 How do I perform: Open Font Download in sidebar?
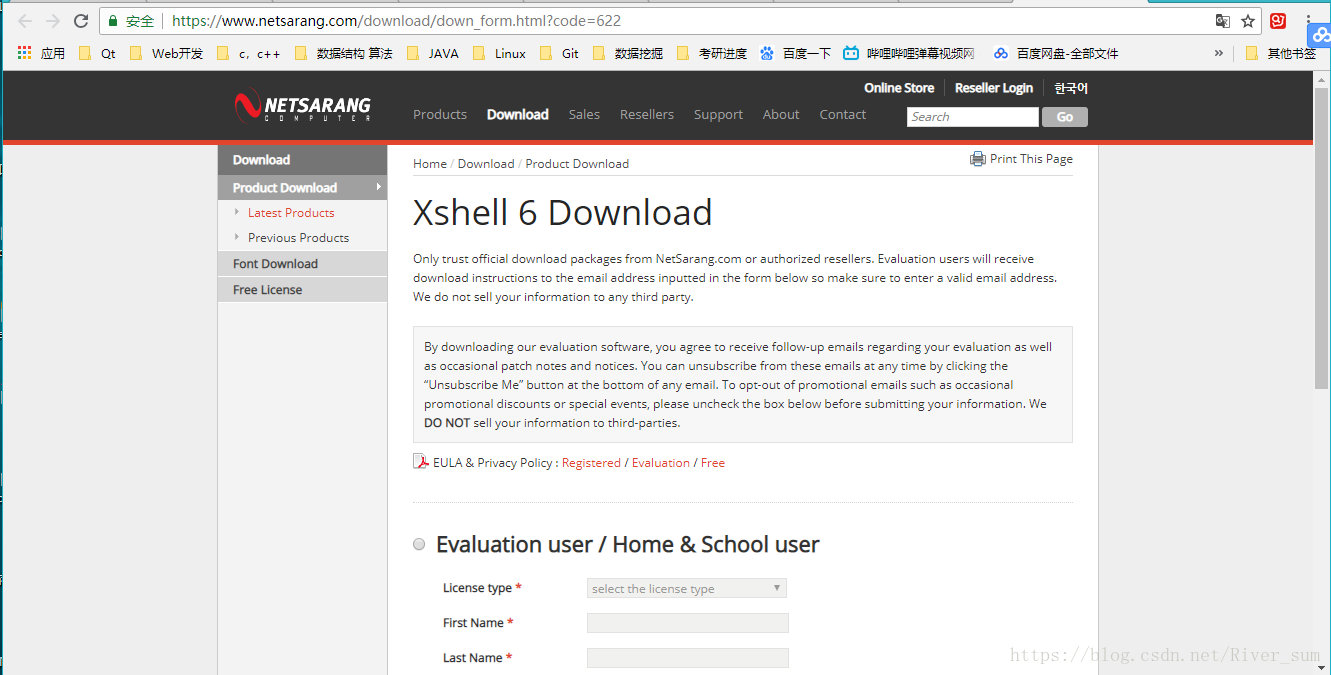[x=302, y=264]
